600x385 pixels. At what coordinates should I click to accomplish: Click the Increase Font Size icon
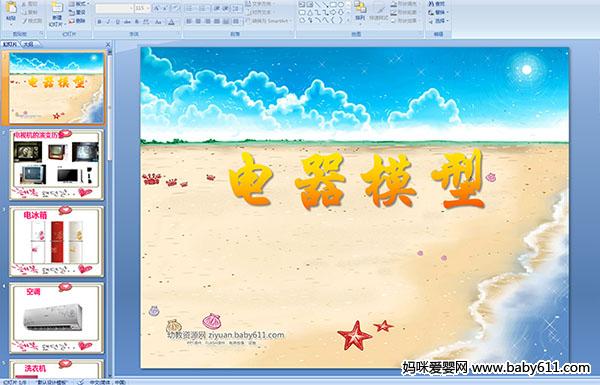click(157, 8)
